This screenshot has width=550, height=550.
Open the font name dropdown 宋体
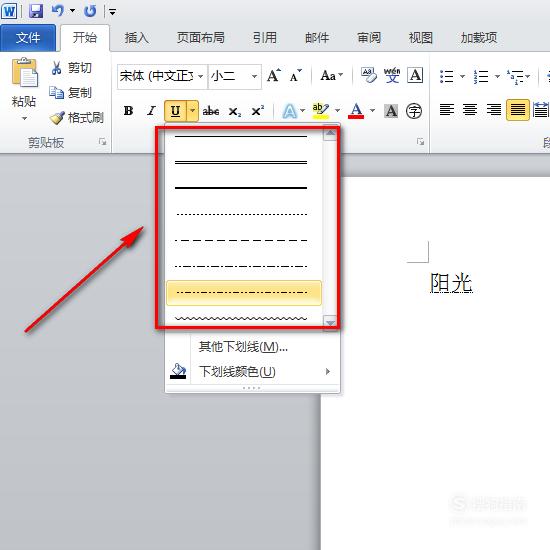pyautogui.click(x=200, y=76)
